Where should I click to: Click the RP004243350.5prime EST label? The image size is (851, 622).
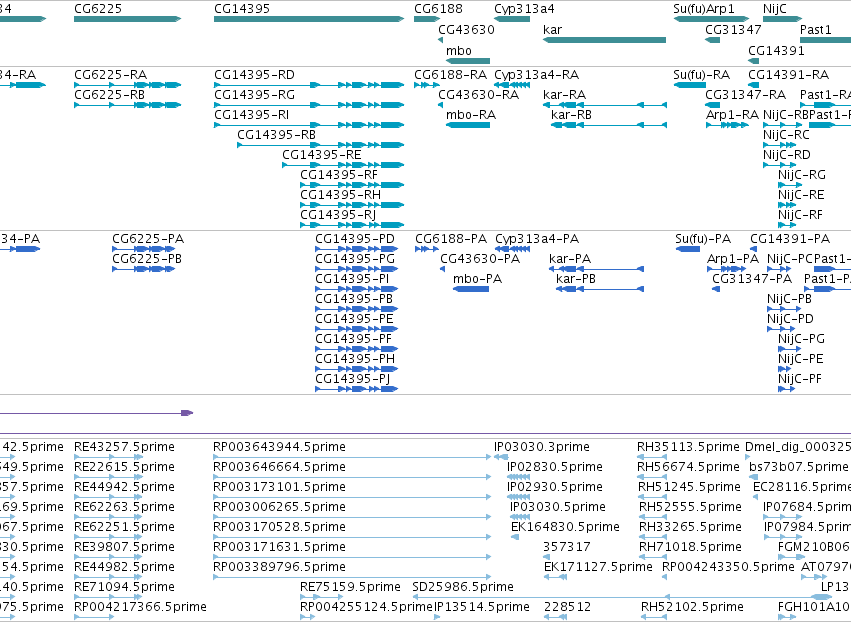(728, 567)
